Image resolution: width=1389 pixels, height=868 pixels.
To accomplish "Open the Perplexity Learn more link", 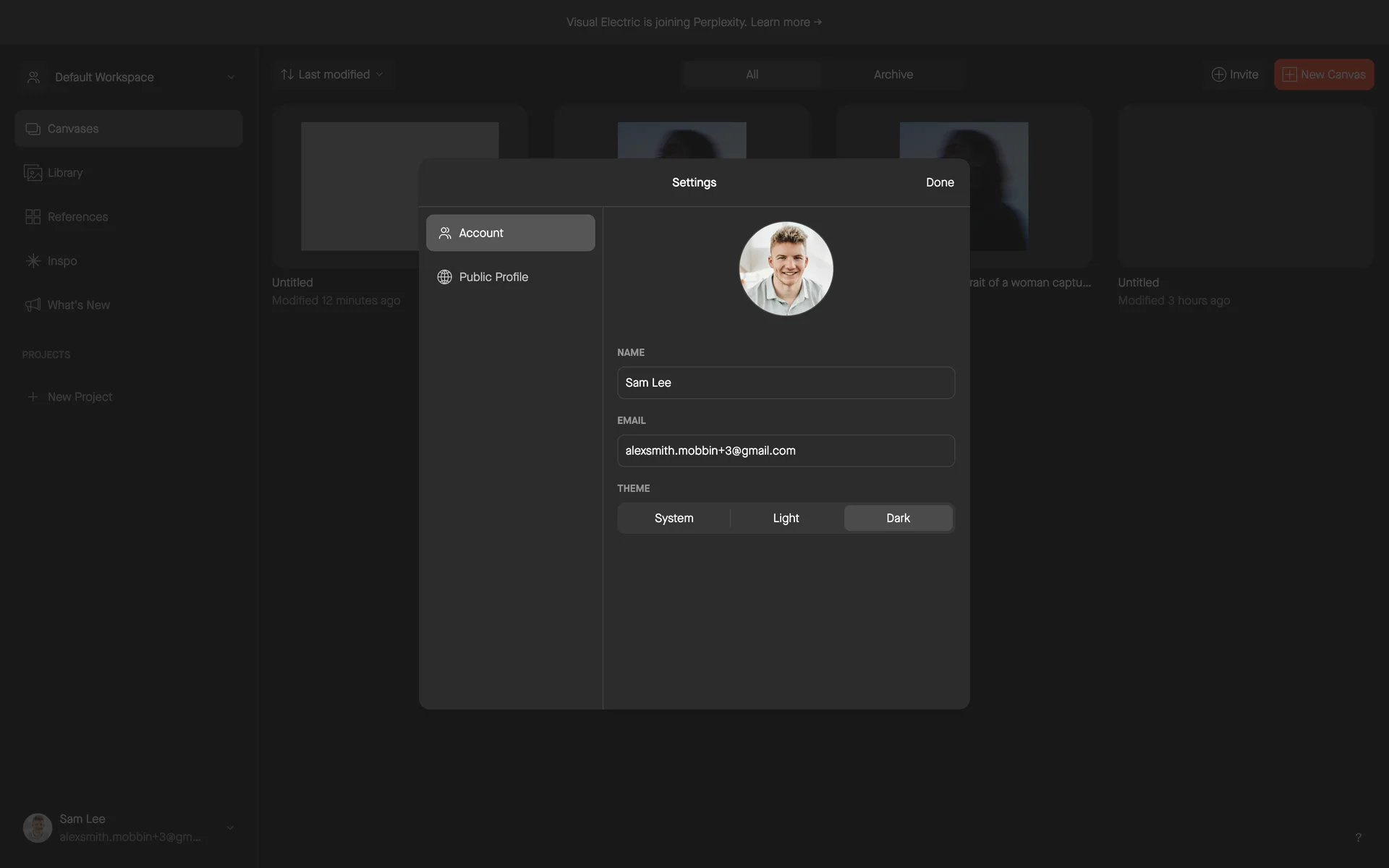I will (x=785, y=22).
